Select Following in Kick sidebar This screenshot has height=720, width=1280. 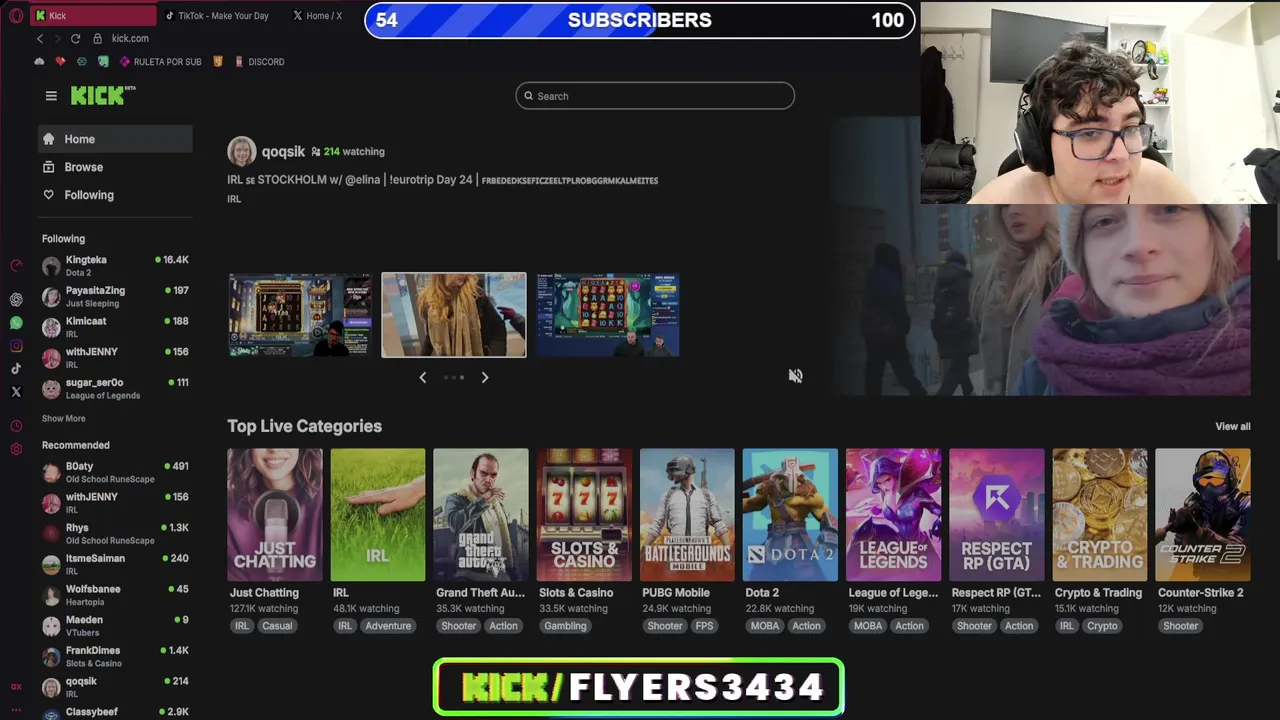click(x=115, y=195)
